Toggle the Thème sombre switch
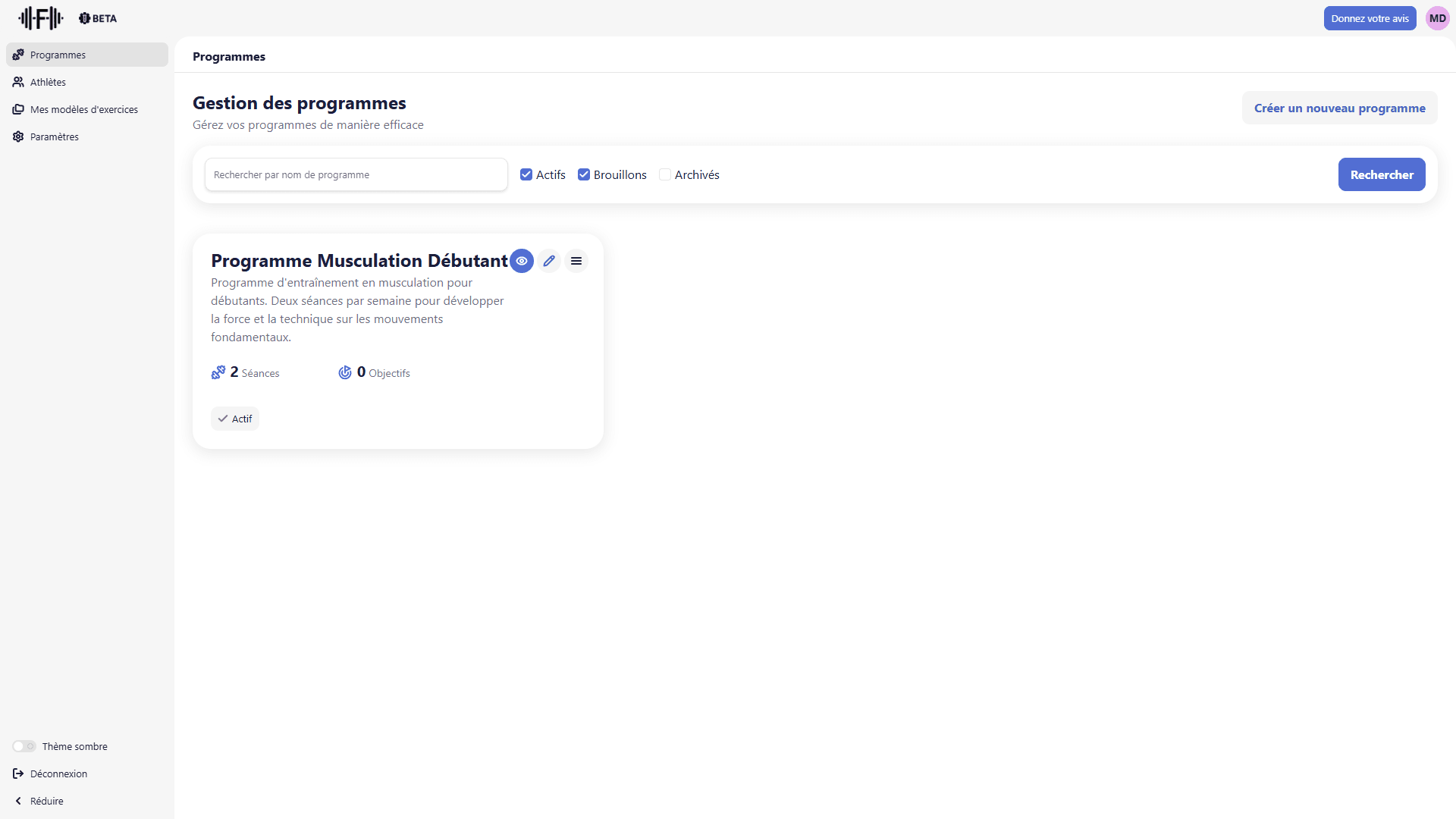1456x819 pixels. tap(24, 746)
